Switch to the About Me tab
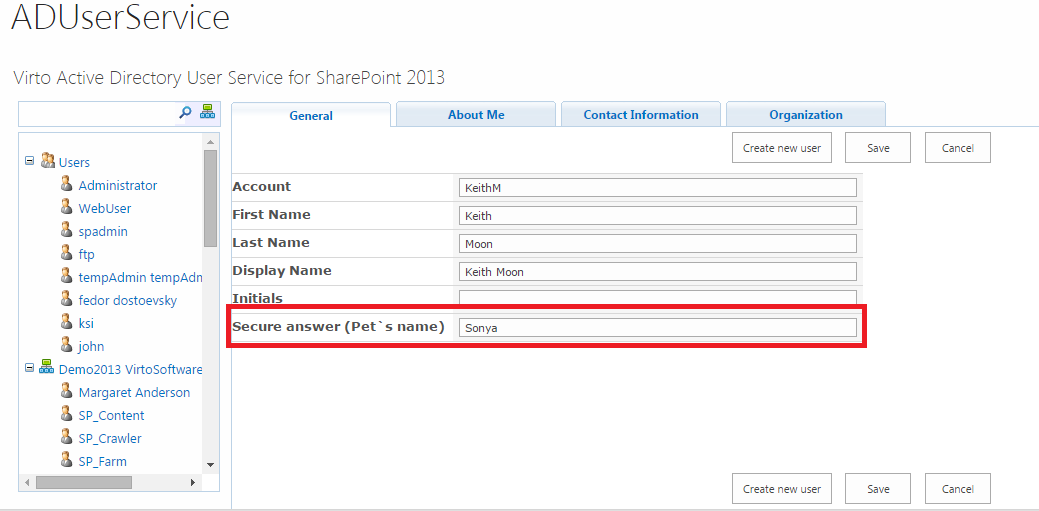This screenshot has width=1039, height=511. coord(476,115)
